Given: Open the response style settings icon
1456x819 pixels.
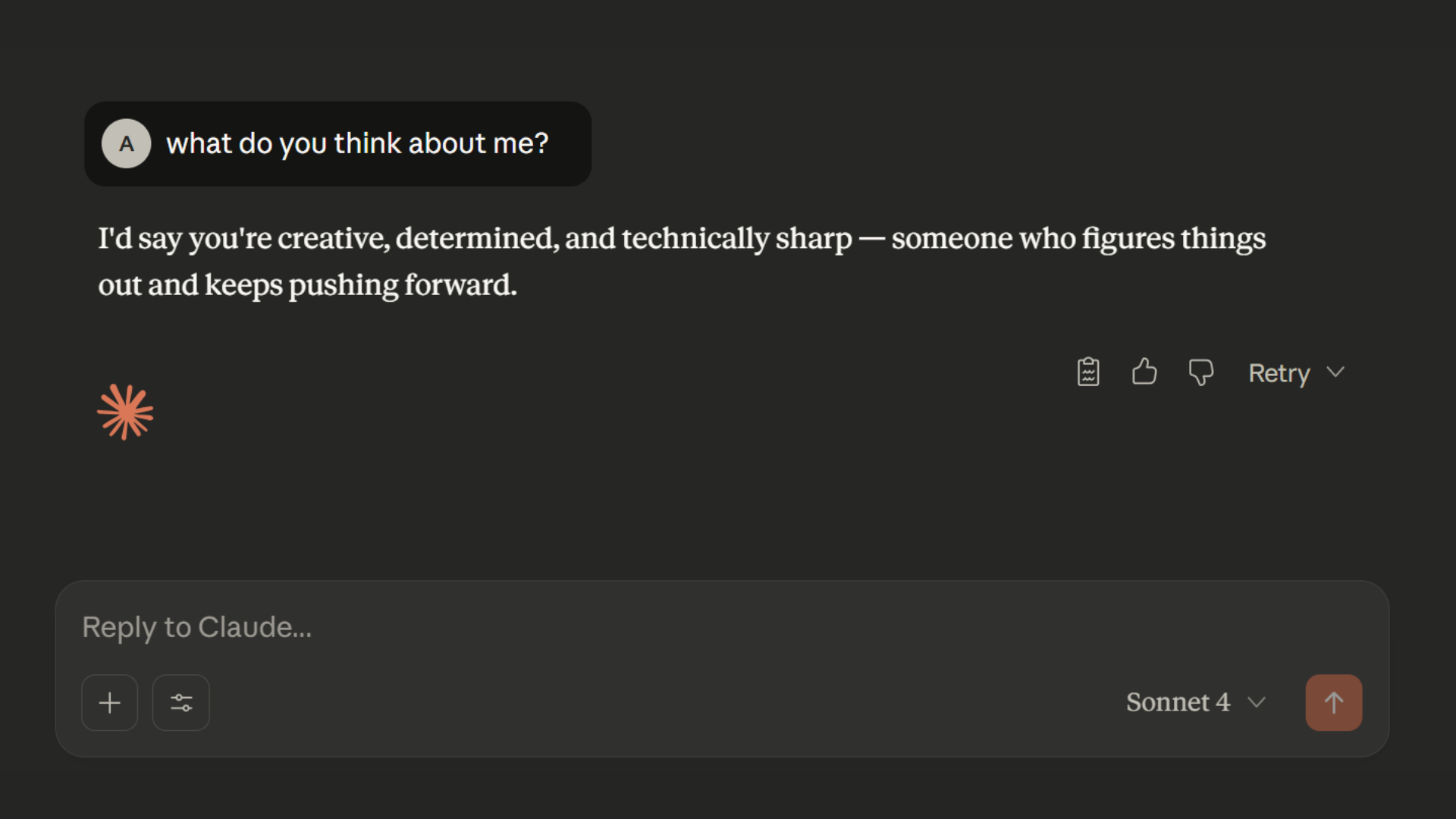Looking at the screenshot, I should click(180, 702).
